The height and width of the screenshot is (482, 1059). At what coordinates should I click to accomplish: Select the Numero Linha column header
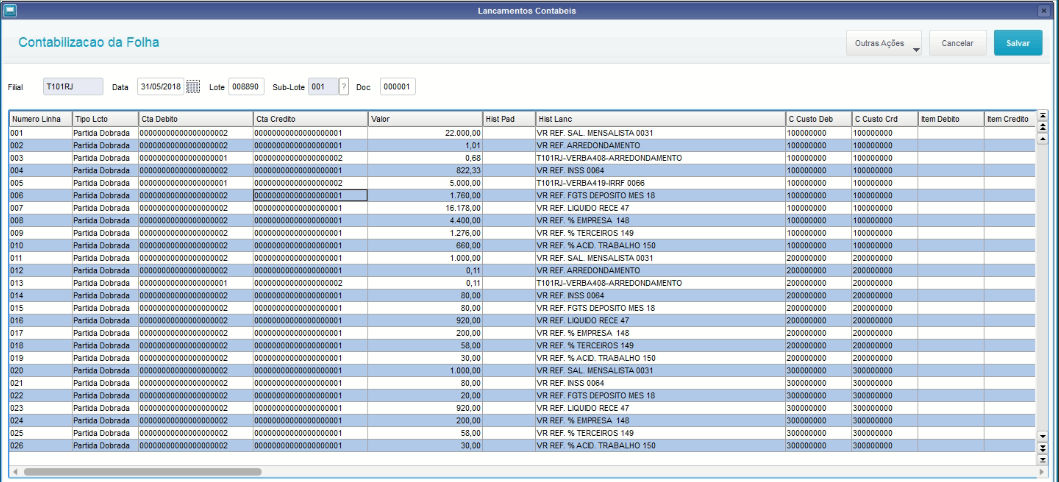(41, 119)
